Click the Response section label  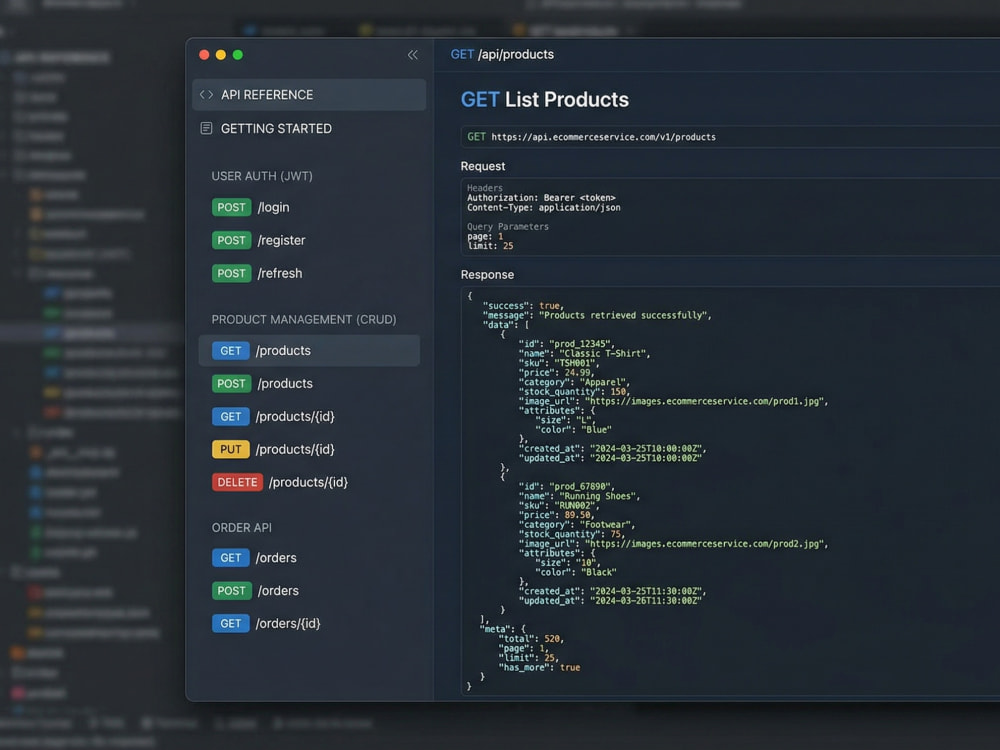click(487, 275)
